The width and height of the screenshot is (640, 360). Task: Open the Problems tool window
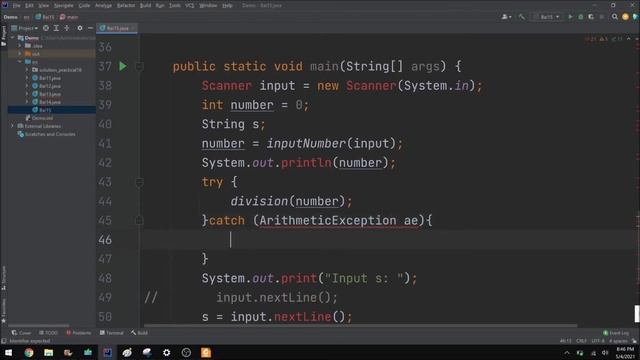(x=79, y=333)
